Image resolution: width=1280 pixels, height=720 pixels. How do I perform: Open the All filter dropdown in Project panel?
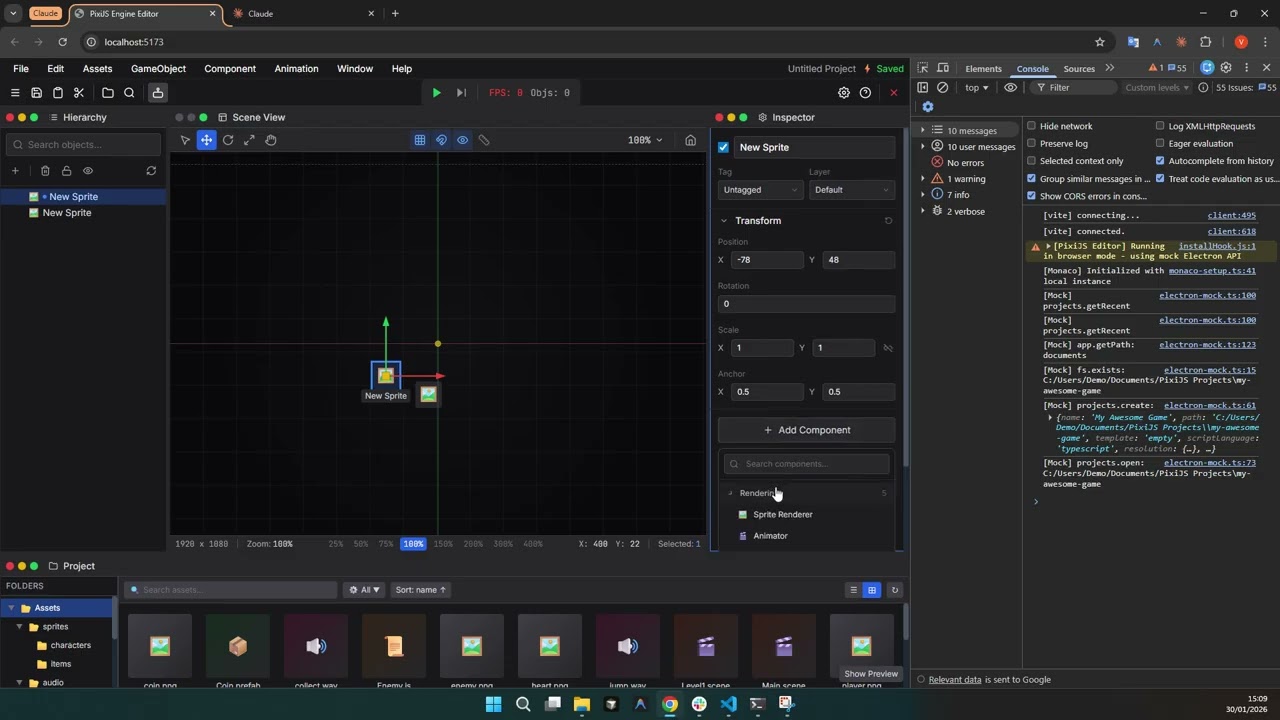point(364,590)
